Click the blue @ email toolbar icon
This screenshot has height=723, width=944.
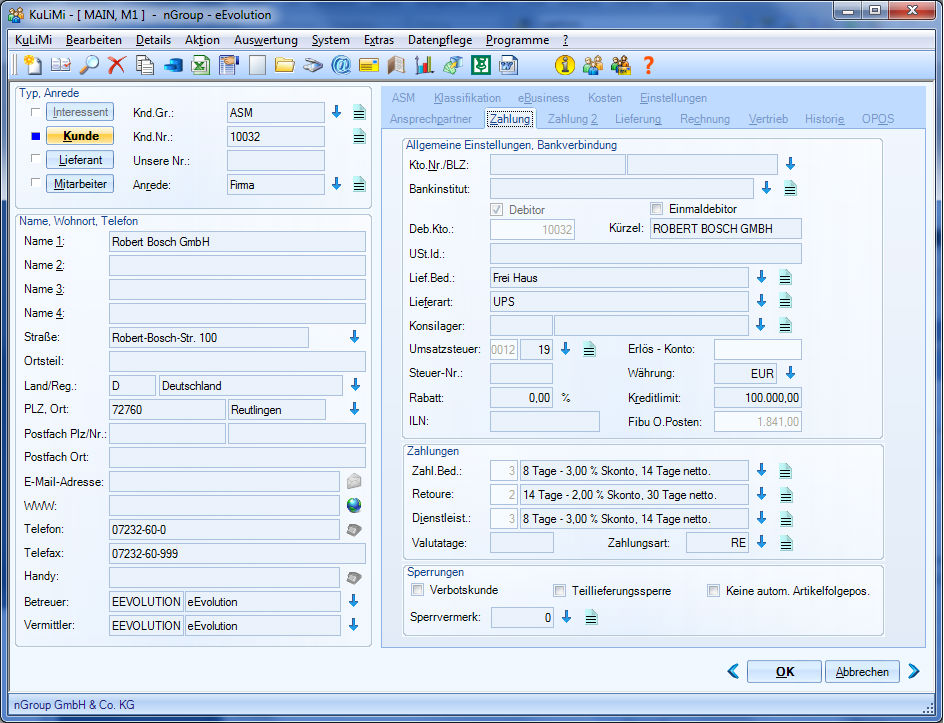click(x=341, y=65)
